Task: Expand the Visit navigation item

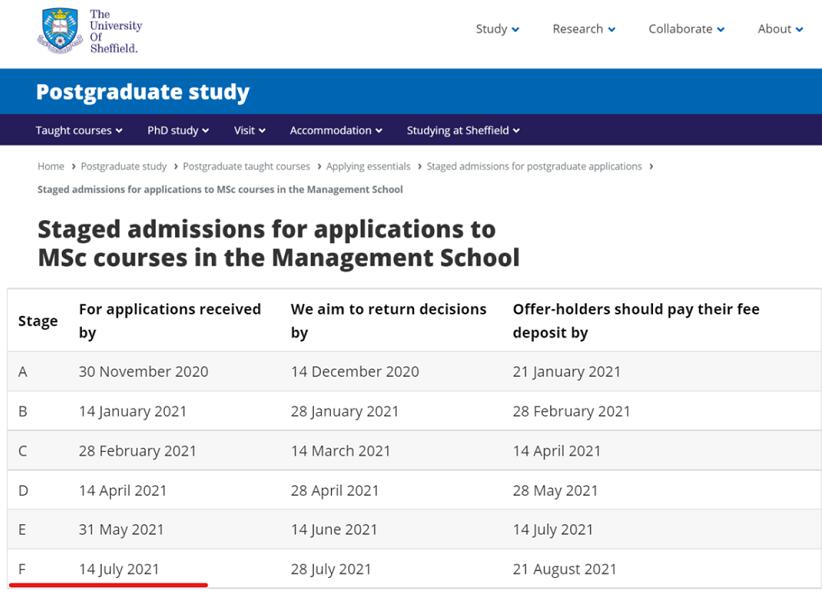Action: [x=249, y=130]
